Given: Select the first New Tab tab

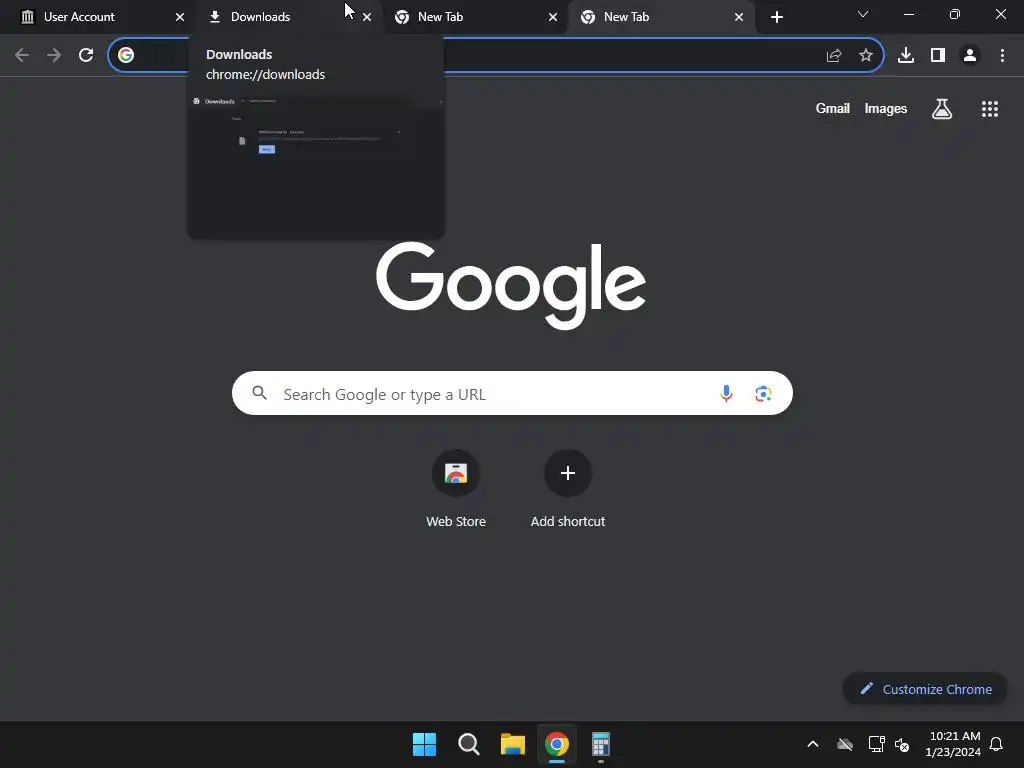Looking at the screenshot, I should (x=474, y=17).
